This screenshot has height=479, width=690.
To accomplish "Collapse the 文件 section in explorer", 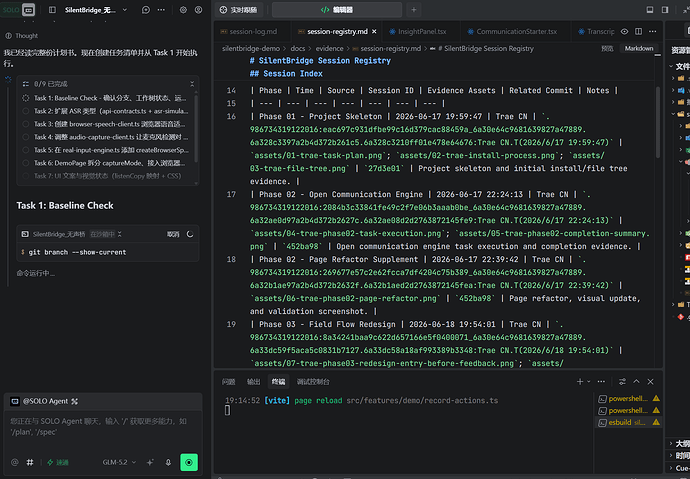I will pos(679,66).
